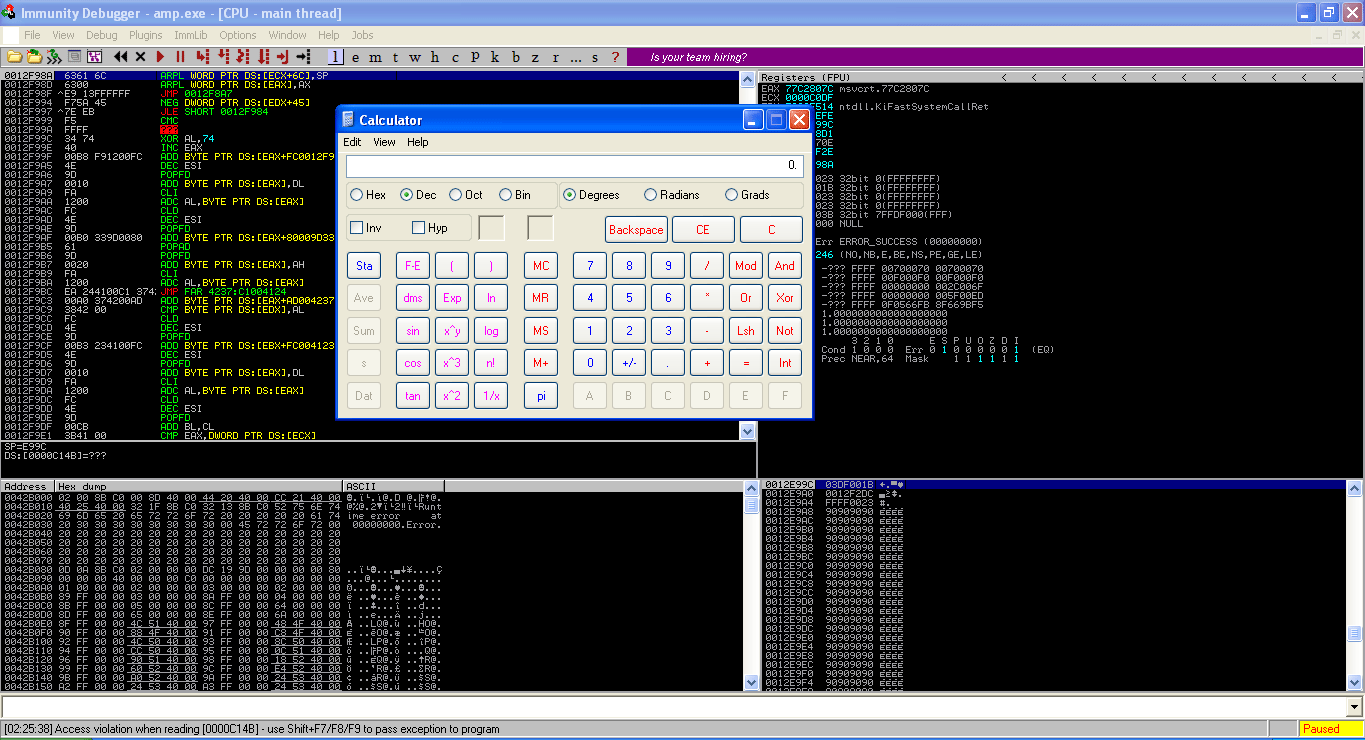The image size is (1365, 740).
Task: Open the Plugins menu
Action: tap(146, 35)
